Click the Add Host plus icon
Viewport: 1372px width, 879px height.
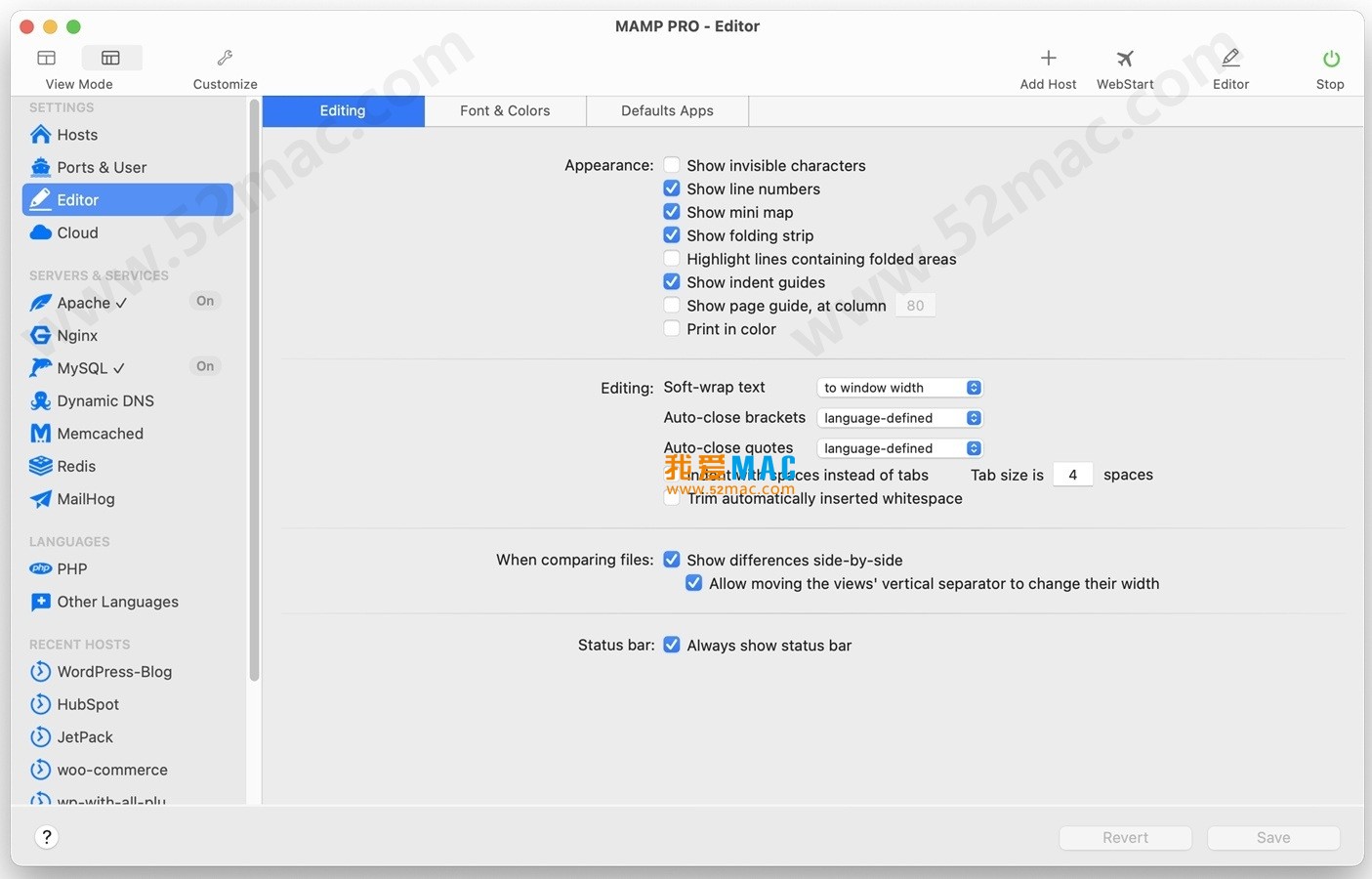(x=1048, y=59)
